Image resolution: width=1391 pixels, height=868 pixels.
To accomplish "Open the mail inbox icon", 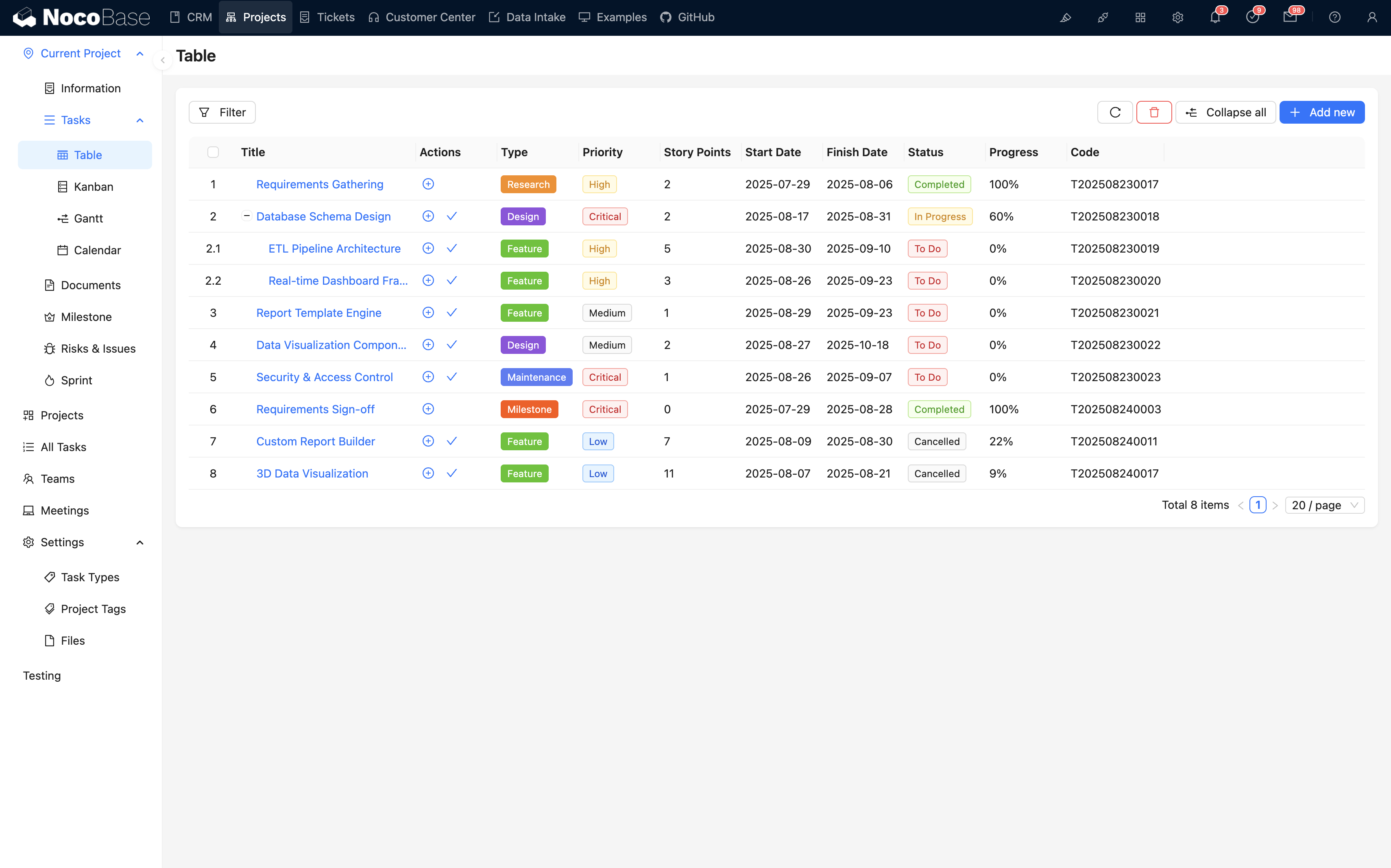I will 1289,17.
